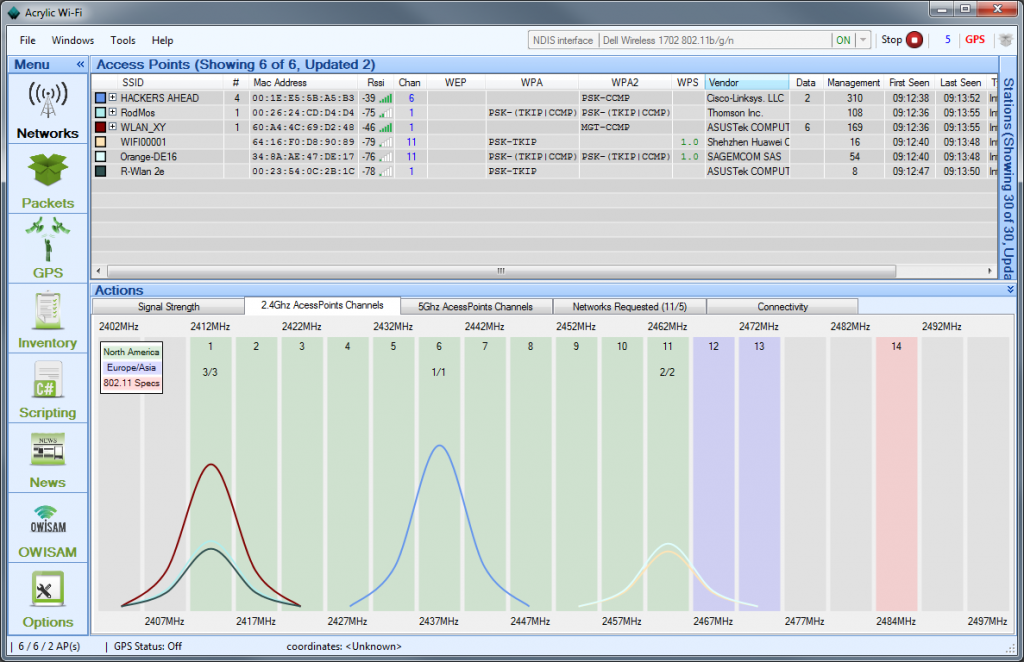Image resolution: width=1024 pixels, height=662 pixels.
Task: Collapse the Menu sidebar with double chevron
Action: [x=80, y=65]
